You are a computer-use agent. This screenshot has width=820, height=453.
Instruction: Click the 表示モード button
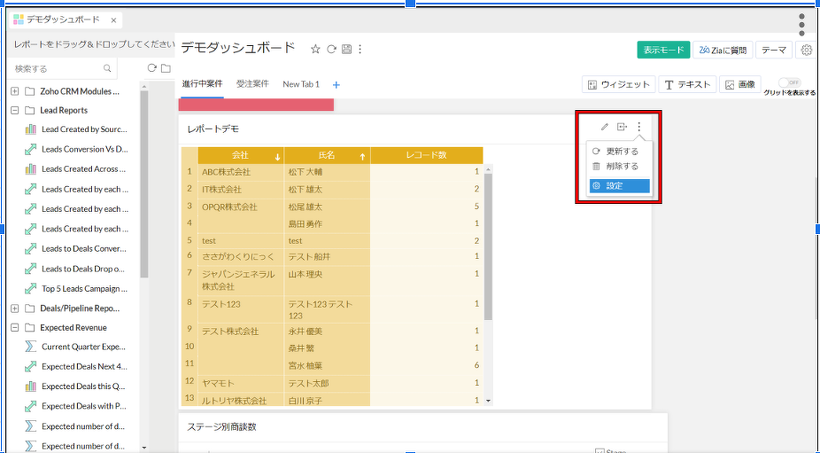pyautogui.click(x=663, y=50)
